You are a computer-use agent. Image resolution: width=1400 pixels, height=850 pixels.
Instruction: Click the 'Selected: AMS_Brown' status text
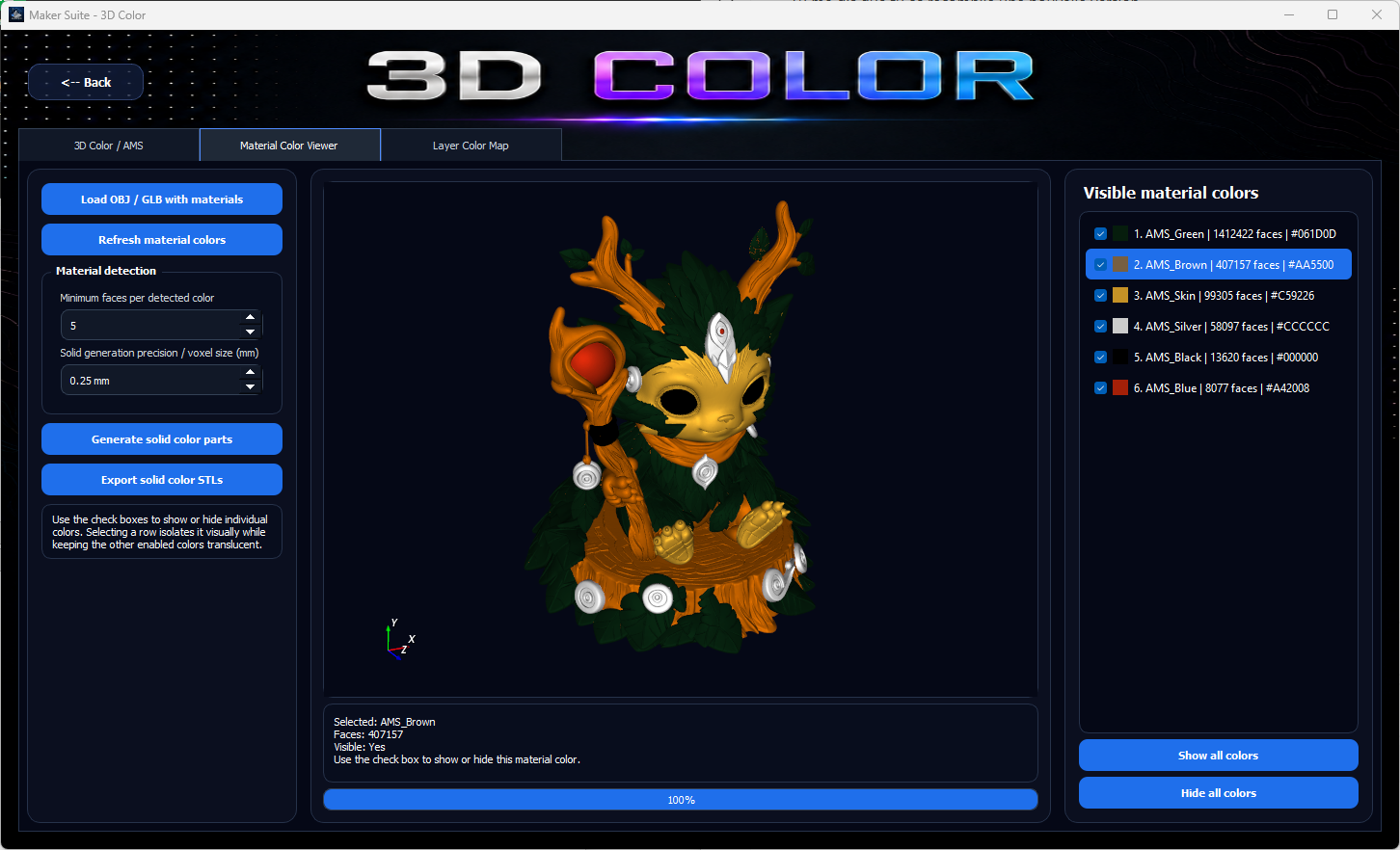point(385,722)
